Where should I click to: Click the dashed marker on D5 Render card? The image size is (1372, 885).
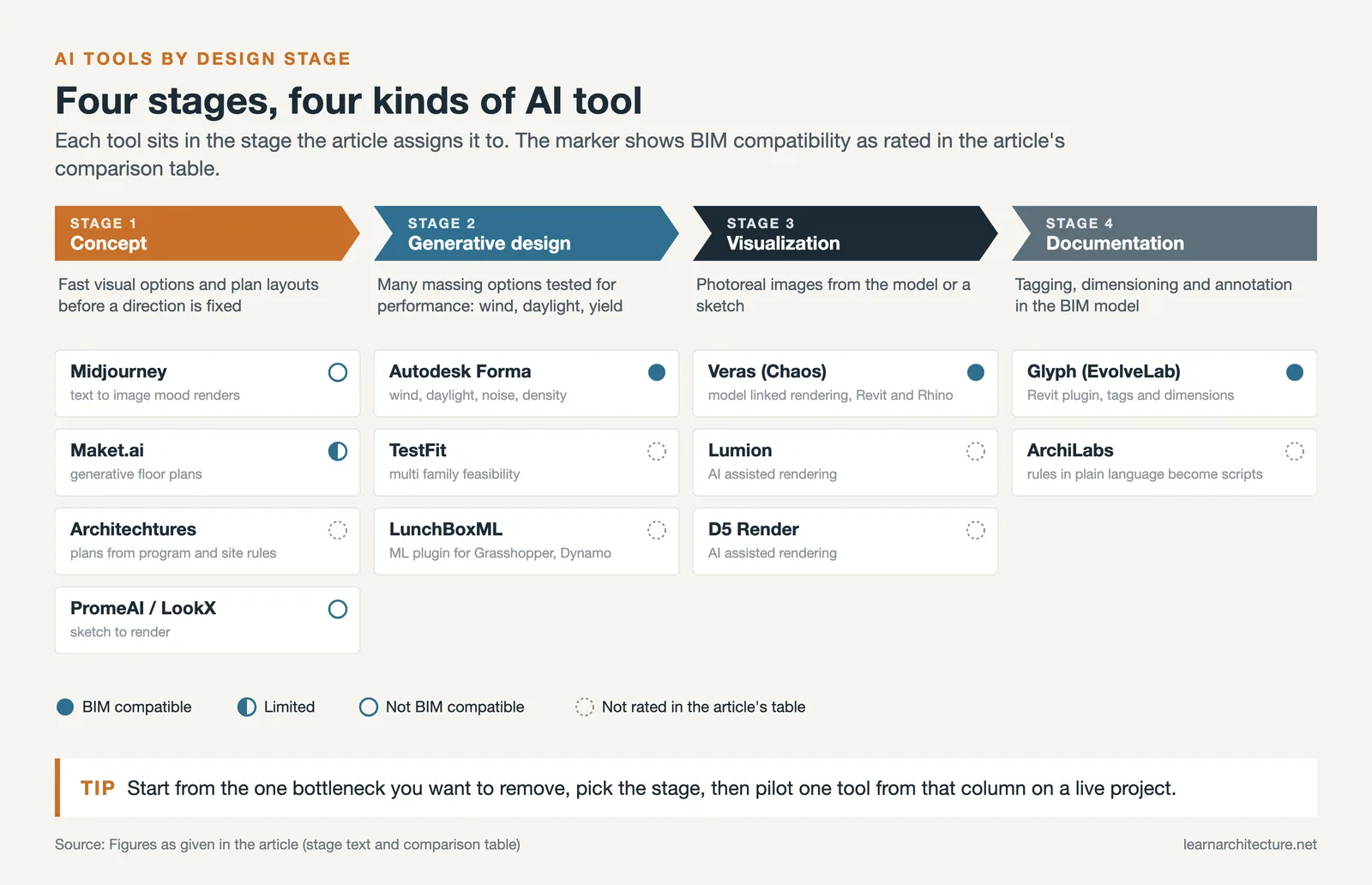[976, 530]
